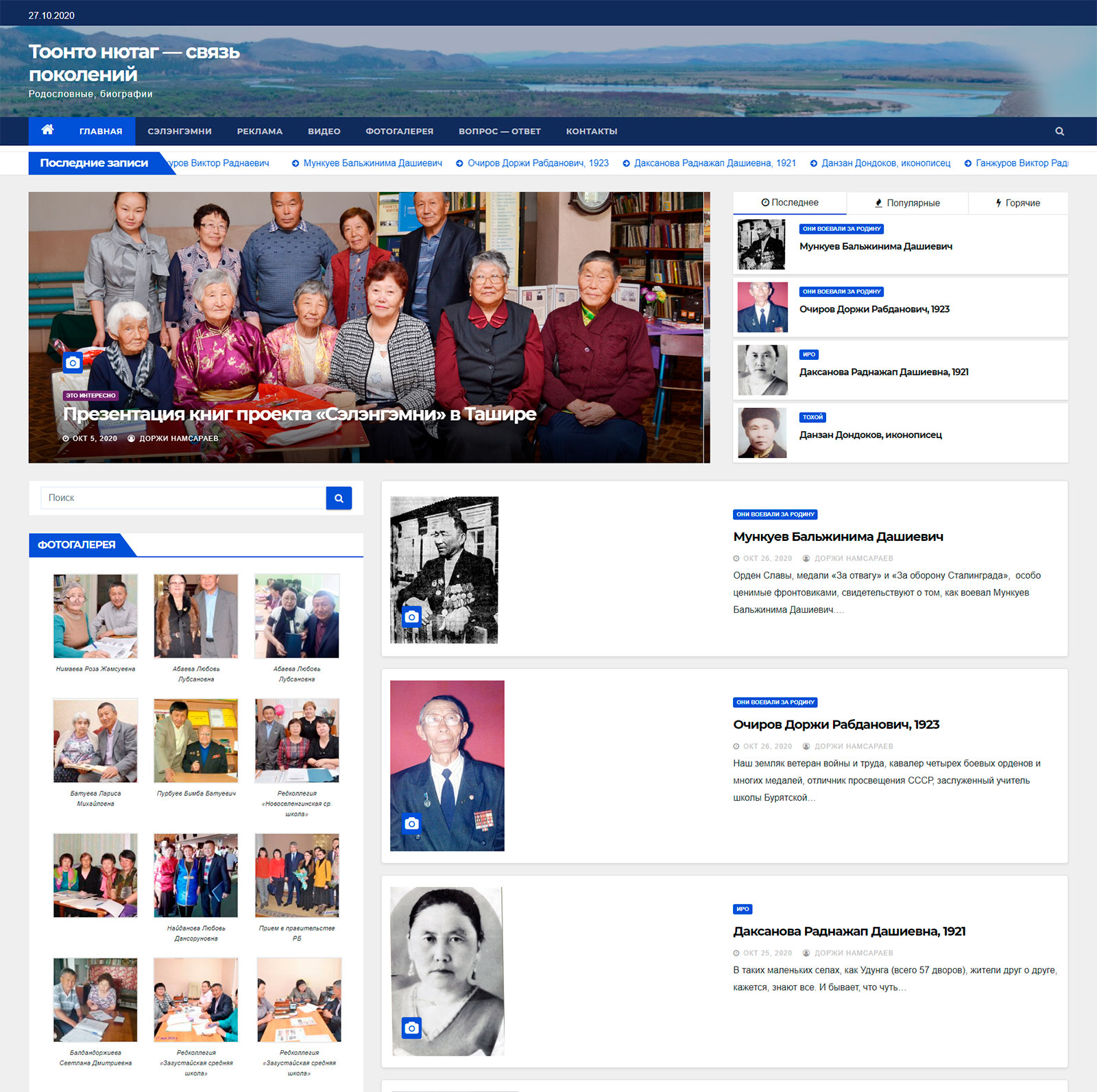The height and width of the screenshot is (1092, 1097).
Task: Click the blue search button beside Поиск field
Action: pyautogui.click(x=339, y=498)
